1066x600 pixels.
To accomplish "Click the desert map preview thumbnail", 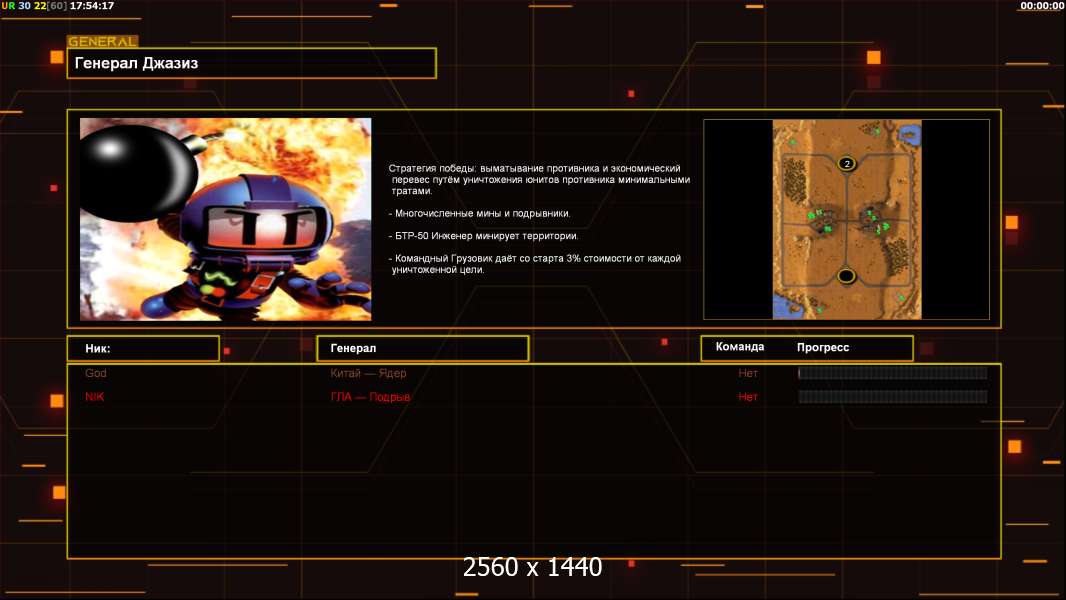I will click(x=846, y=219).
